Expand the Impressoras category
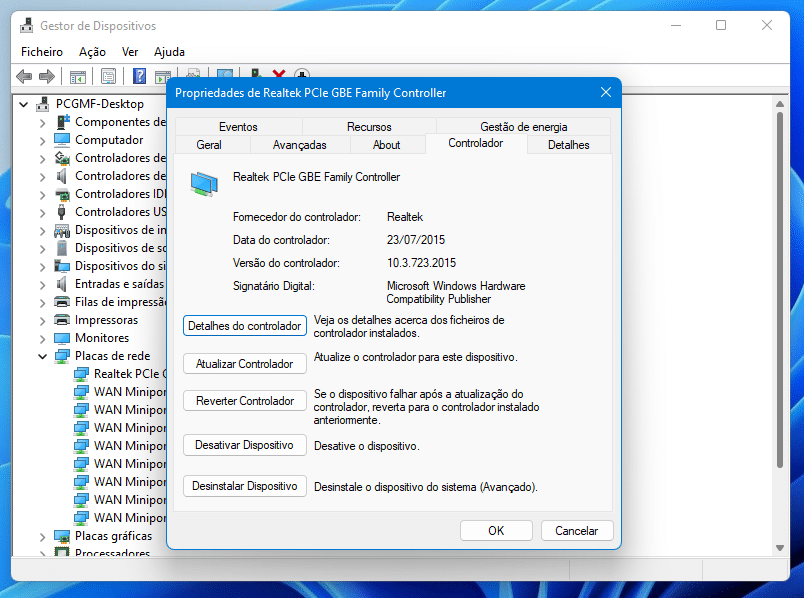The image size is (804, 598). point(43,321)
